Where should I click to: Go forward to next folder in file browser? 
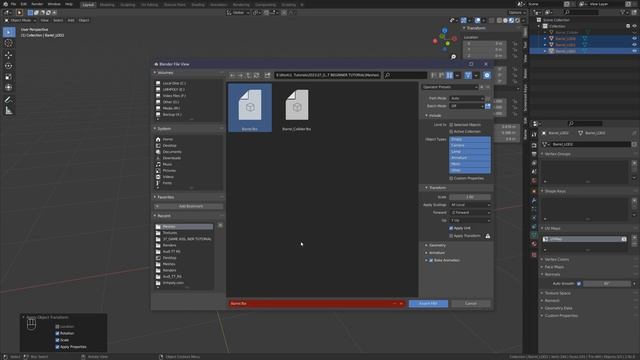pyautogui.click(x=240, y=76)
